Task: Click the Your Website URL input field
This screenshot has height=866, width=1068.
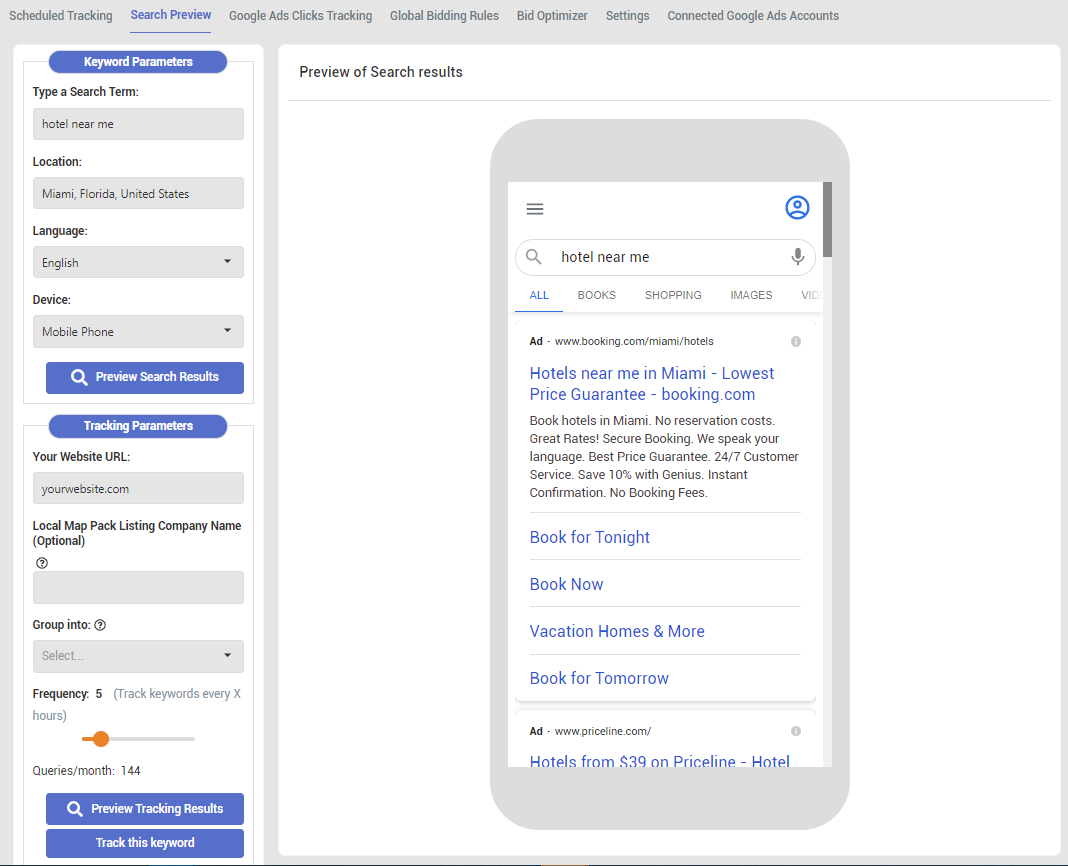Action: pos(138,488)
